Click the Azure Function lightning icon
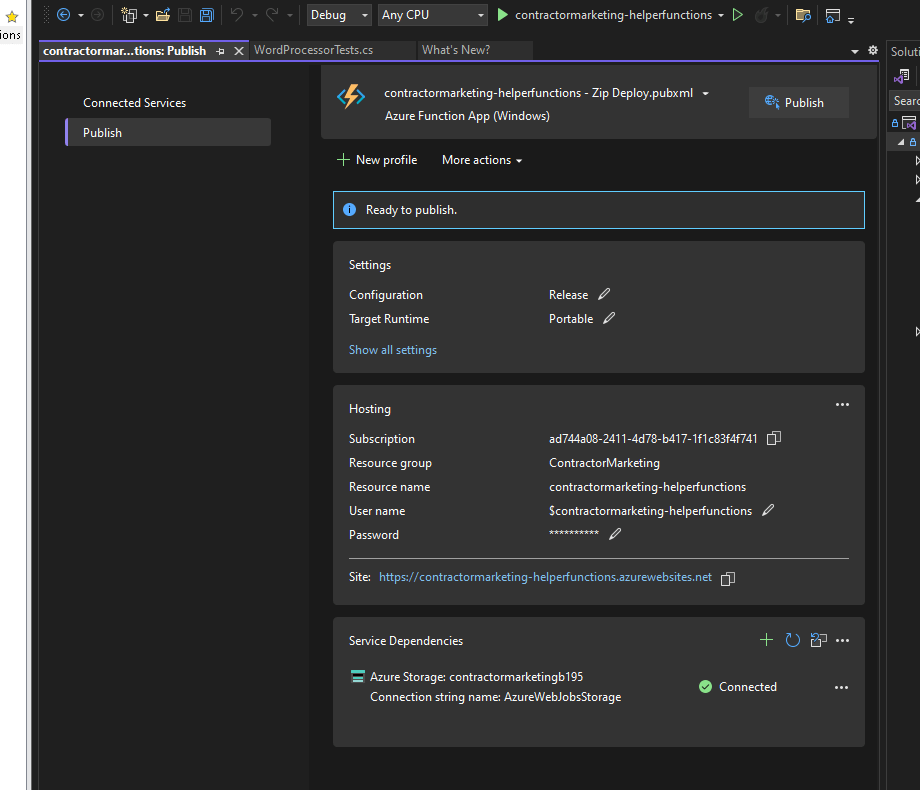 point(351,96)
